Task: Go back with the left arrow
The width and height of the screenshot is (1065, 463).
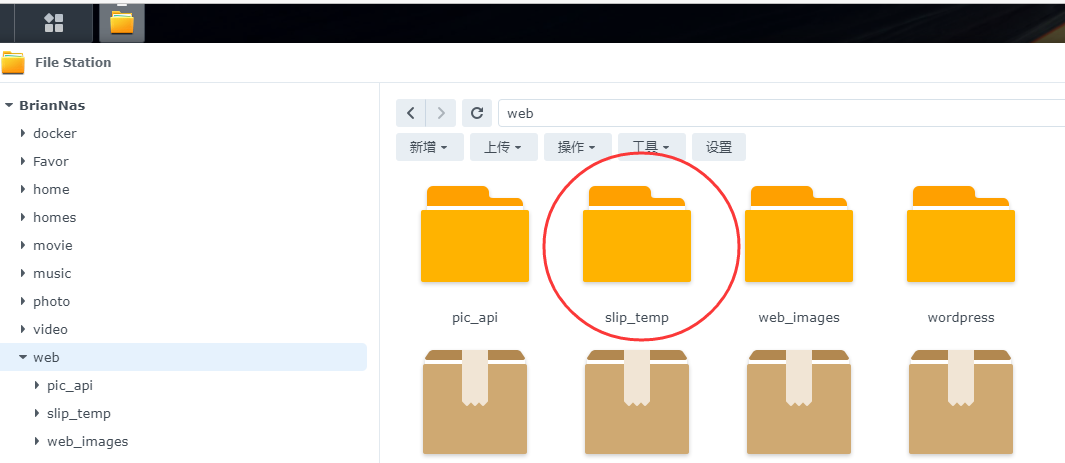Action: tap(411, 113)
